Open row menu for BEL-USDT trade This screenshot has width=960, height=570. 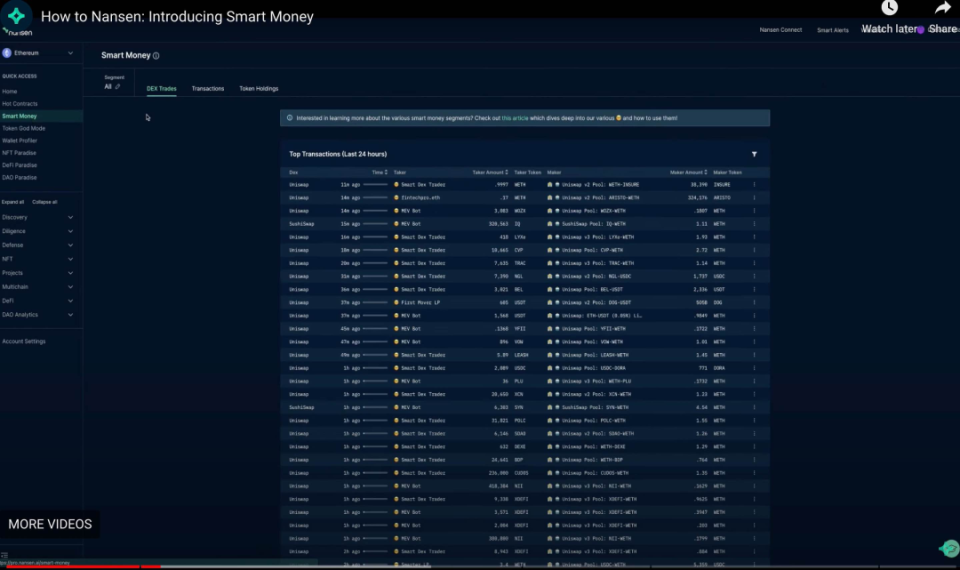point(754,290)
